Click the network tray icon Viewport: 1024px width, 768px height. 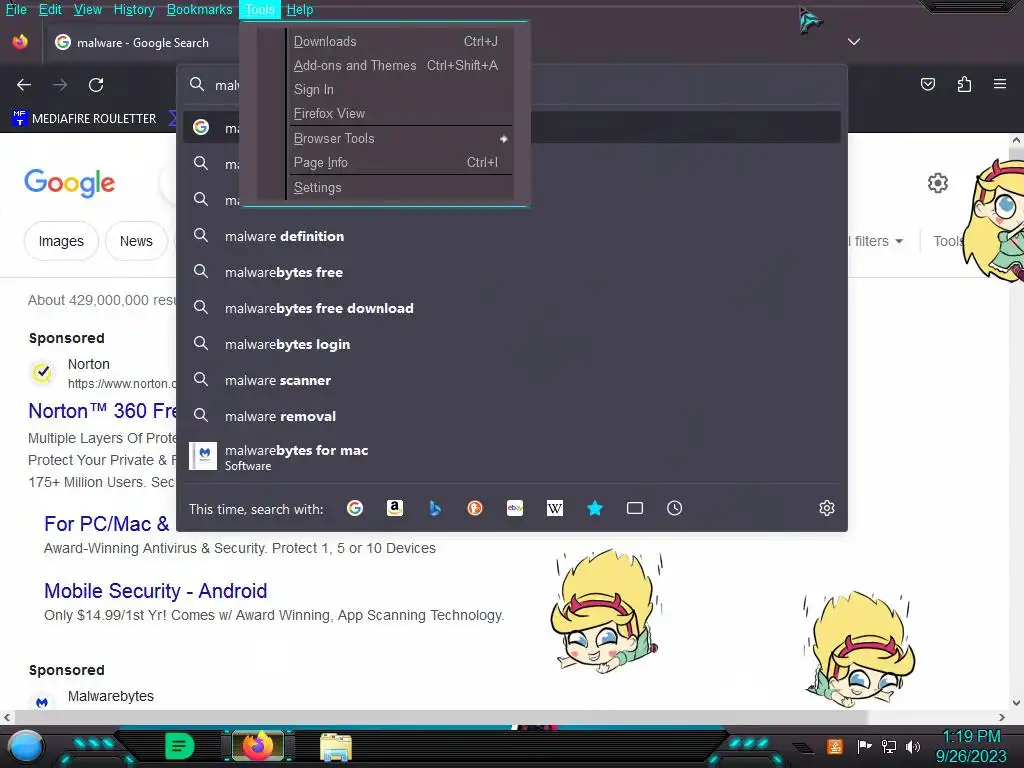[x=889, y=746]
